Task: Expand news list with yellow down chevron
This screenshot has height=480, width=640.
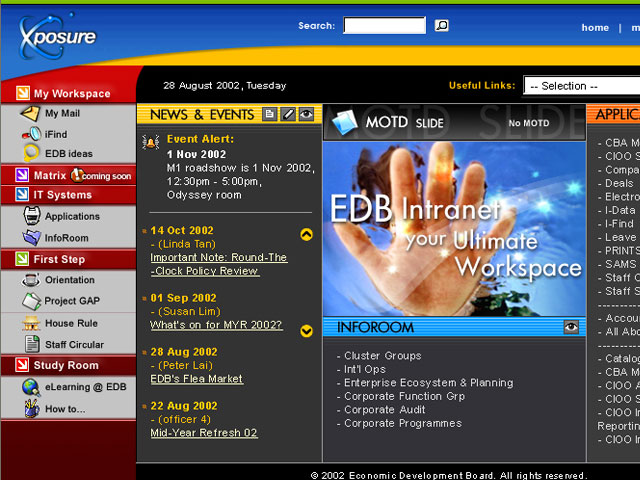Action: 307,331
